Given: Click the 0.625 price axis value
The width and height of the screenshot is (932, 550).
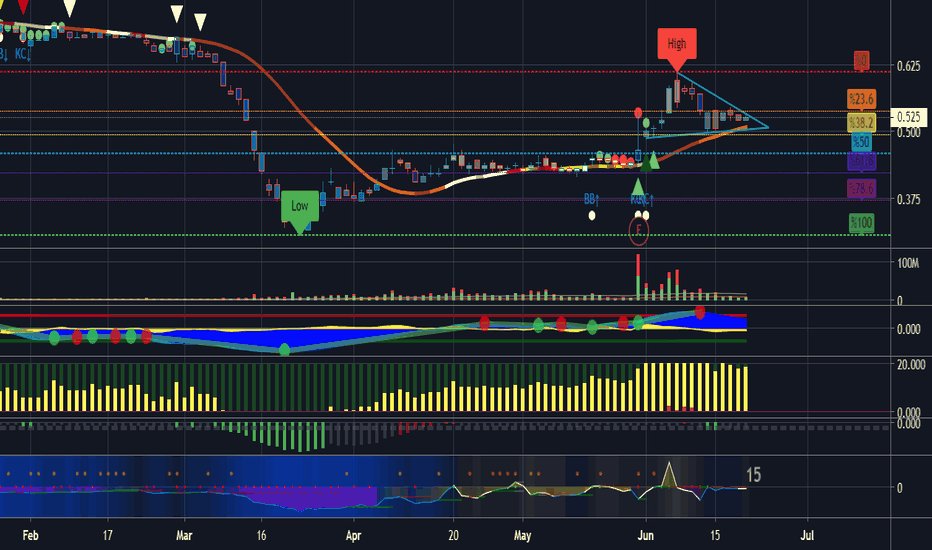Looking at the screenshot, I should 908,66.
